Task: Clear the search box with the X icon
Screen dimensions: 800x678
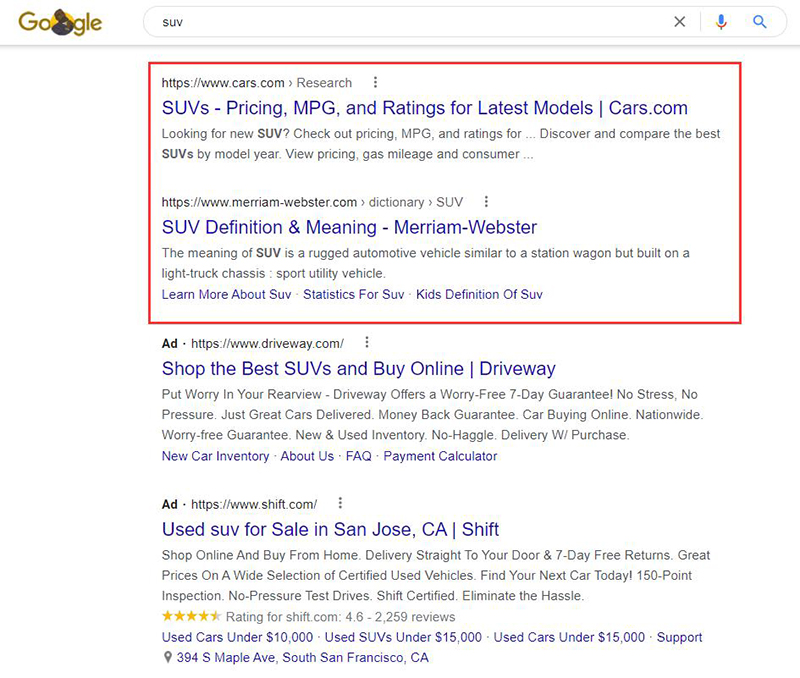Action: point(680,22)
